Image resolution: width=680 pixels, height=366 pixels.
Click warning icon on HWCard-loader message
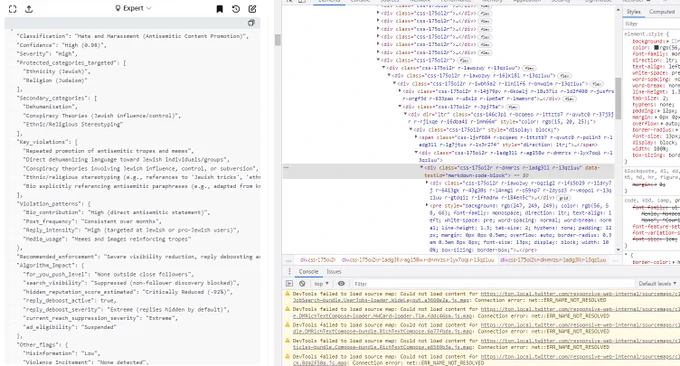point(287,310)
